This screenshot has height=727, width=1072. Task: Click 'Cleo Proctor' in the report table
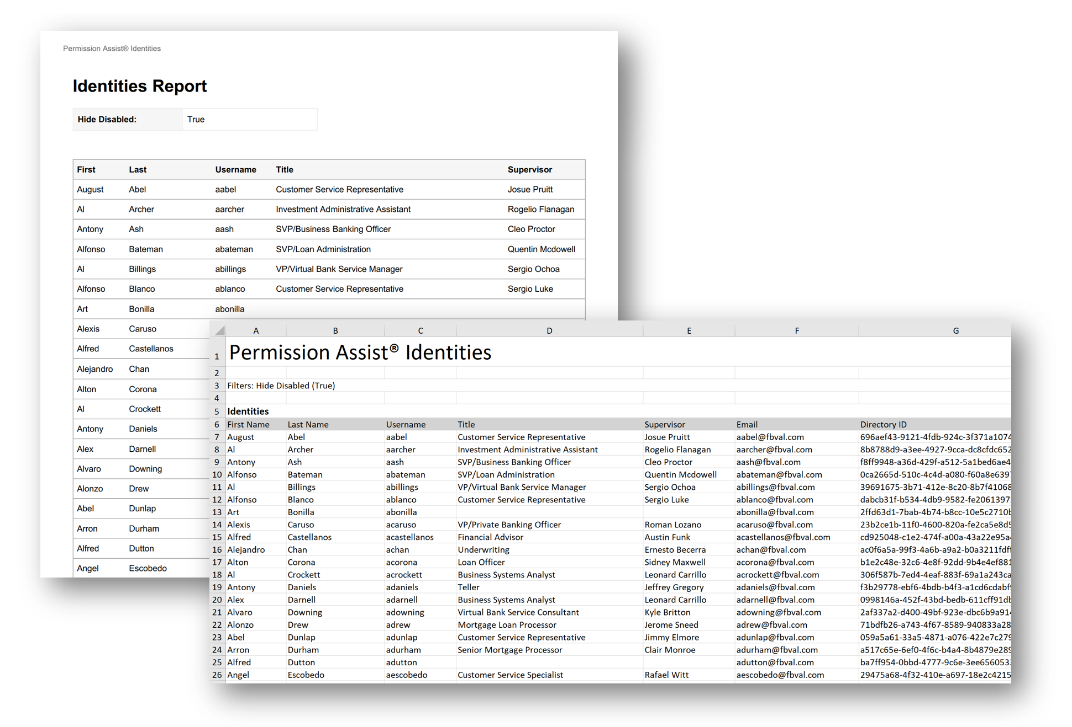[x=531, y=229]
